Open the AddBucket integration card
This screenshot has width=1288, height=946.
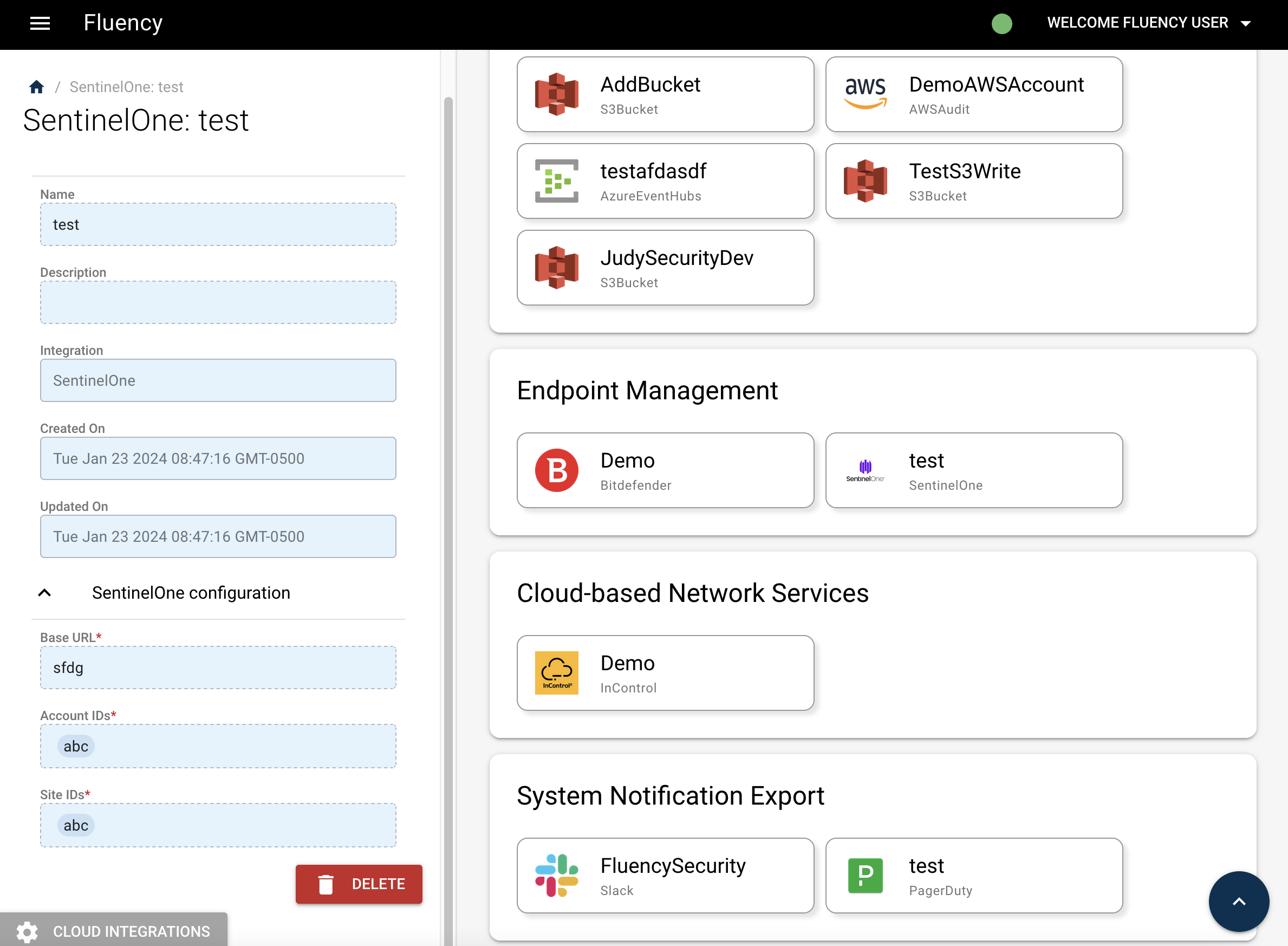tap(665, 94)
